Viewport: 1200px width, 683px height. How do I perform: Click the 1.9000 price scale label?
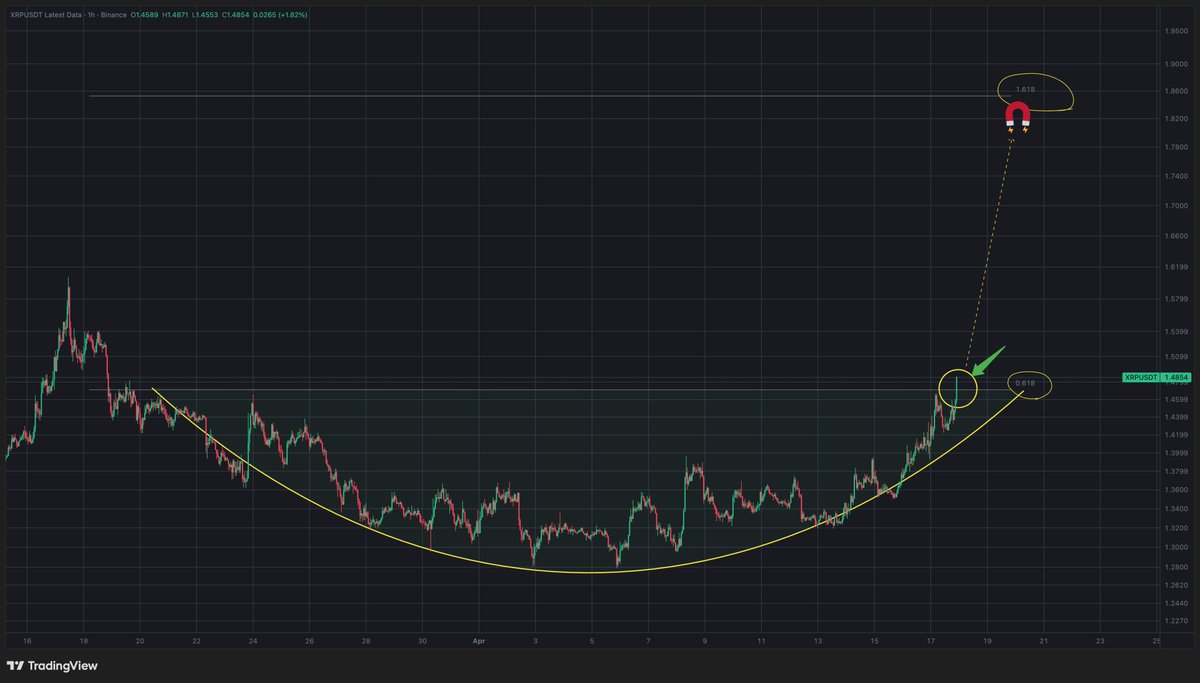(1175, 64)
